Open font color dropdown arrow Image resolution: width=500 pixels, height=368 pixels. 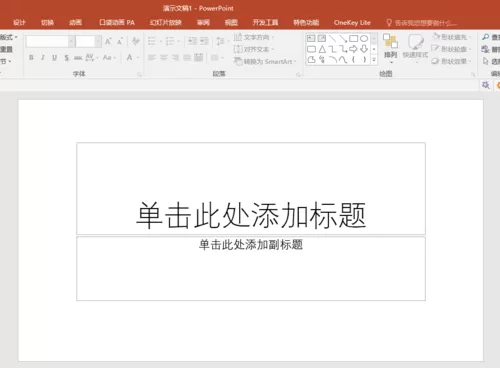click(x=138, y=57)
